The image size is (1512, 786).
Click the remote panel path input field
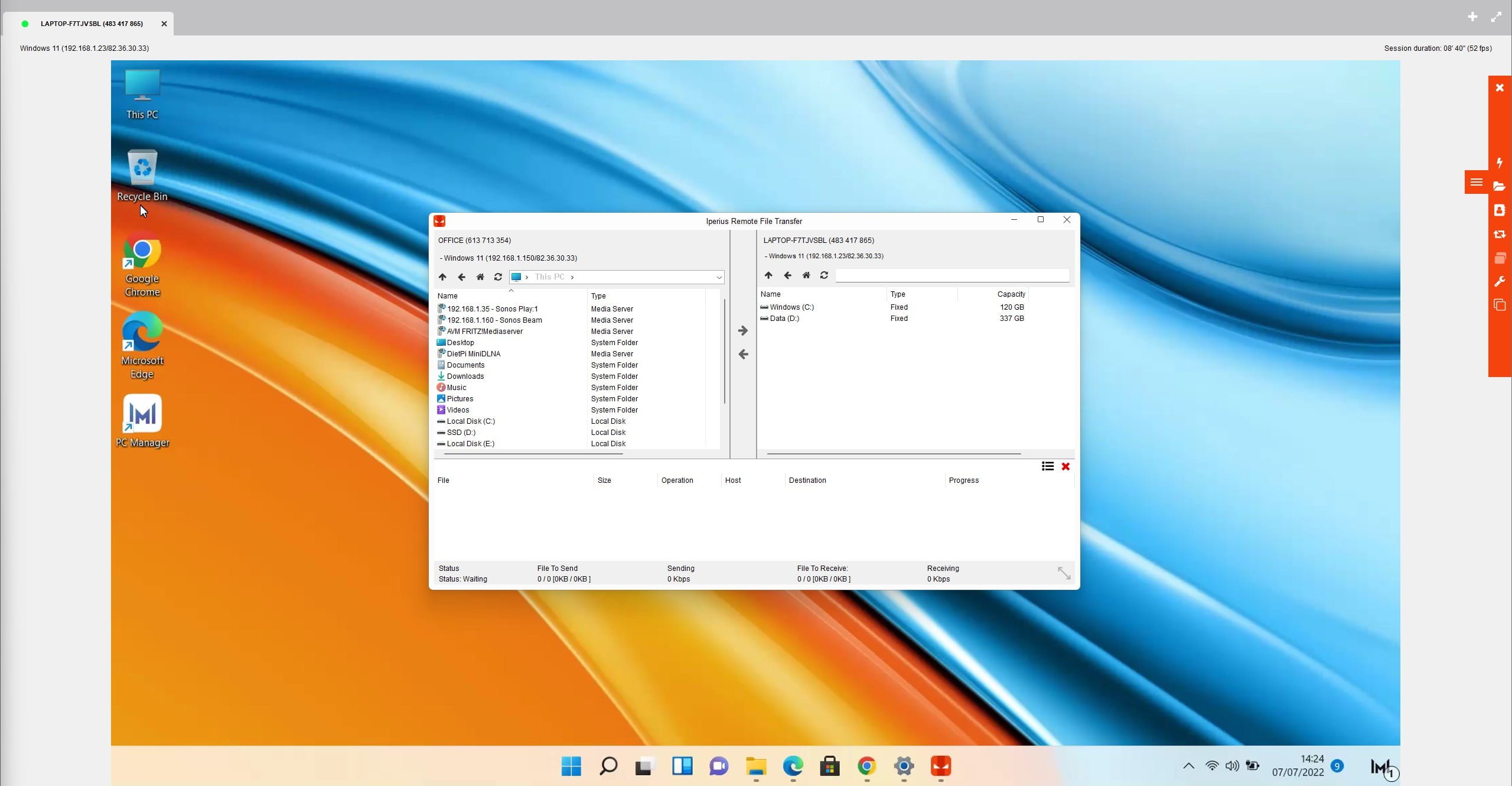(951, 275)
